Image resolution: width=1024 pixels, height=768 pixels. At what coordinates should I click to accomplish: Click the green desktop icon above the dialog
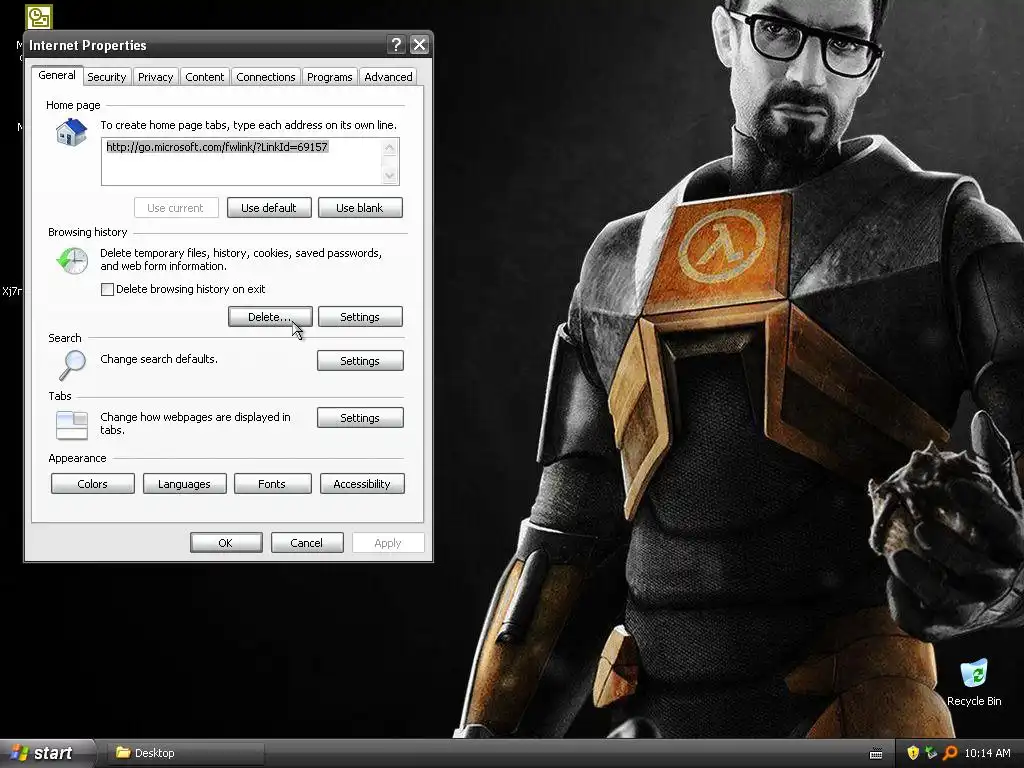pos(39,17)
